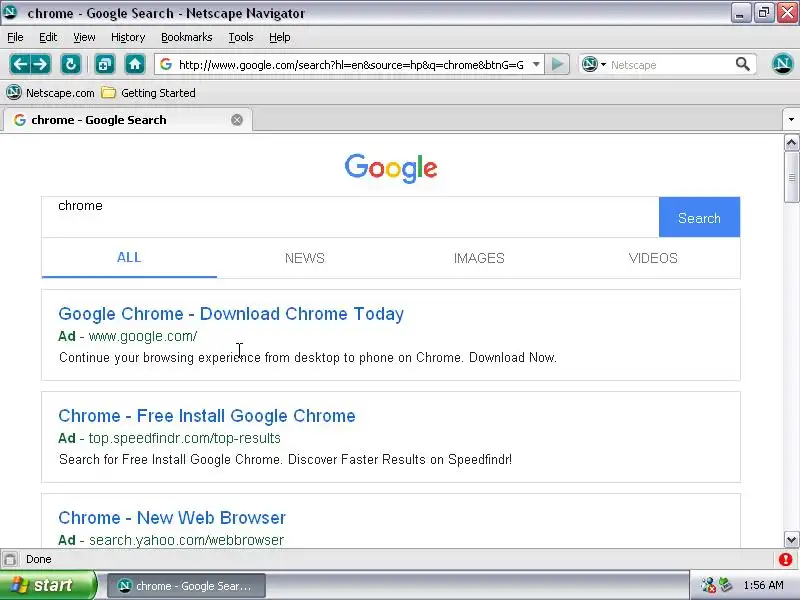Click the Search for Free Install description text

(285, 460)
